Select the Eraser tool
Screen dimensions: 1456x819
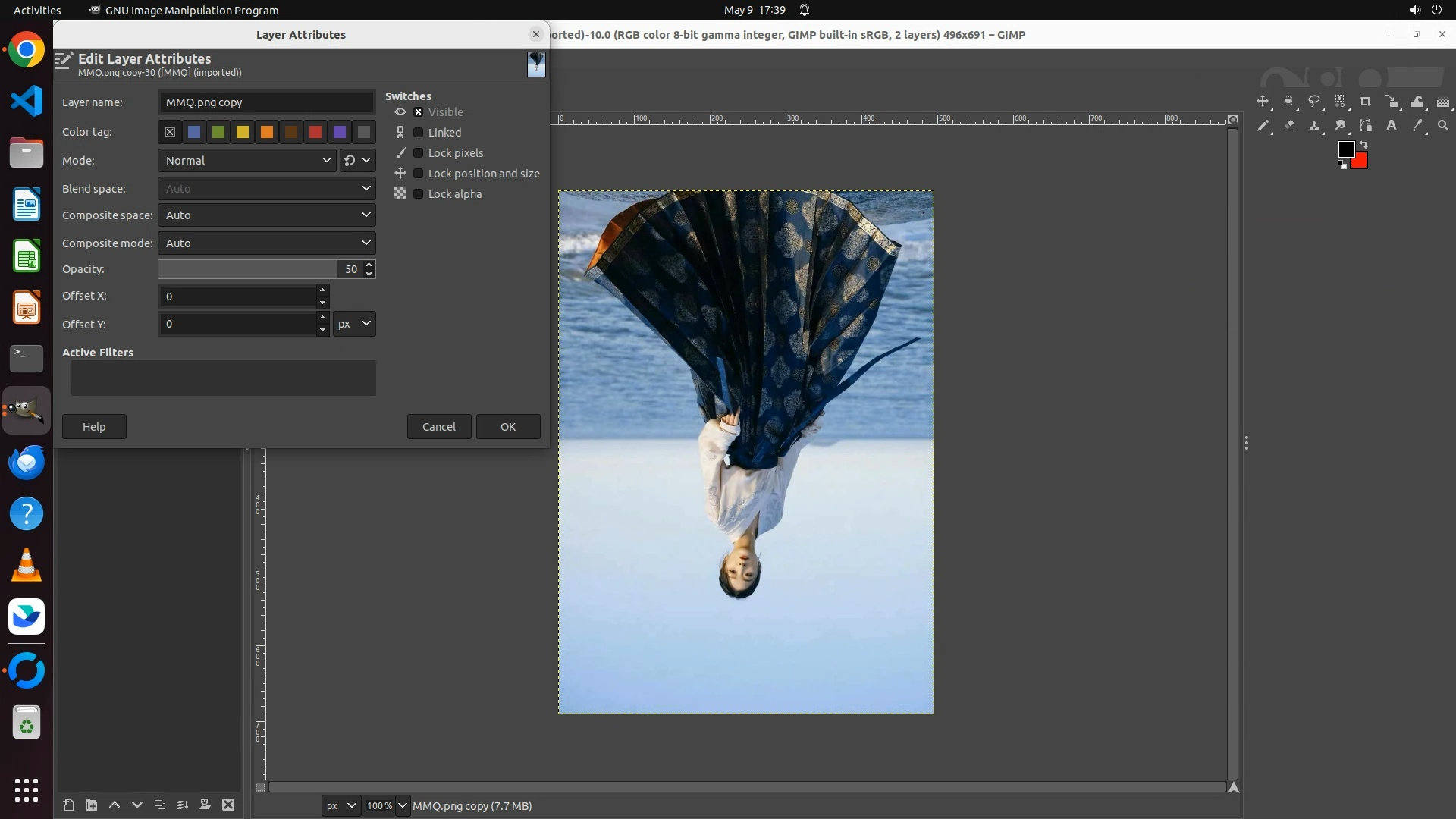1288,126
